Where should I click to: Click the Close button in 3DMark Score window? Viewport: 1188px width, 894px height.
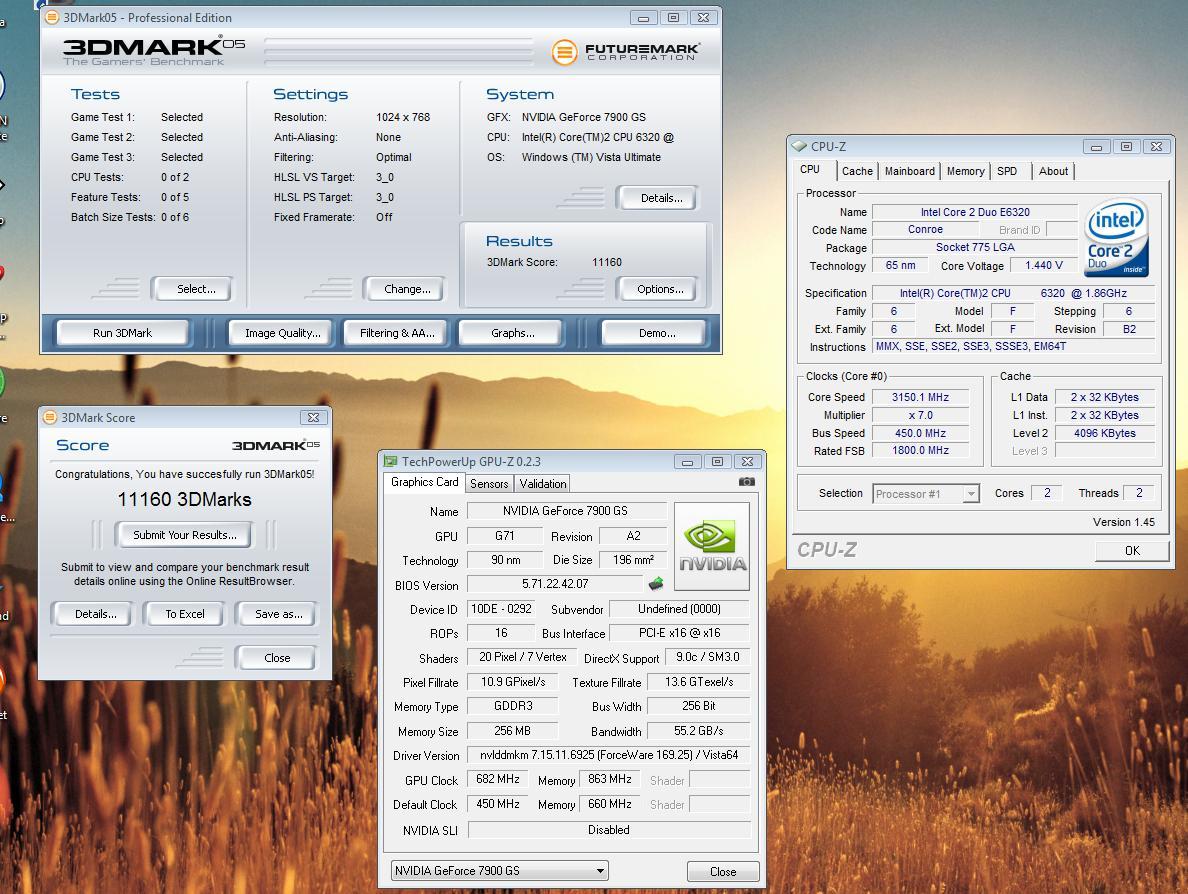click(x=277, y=658)
